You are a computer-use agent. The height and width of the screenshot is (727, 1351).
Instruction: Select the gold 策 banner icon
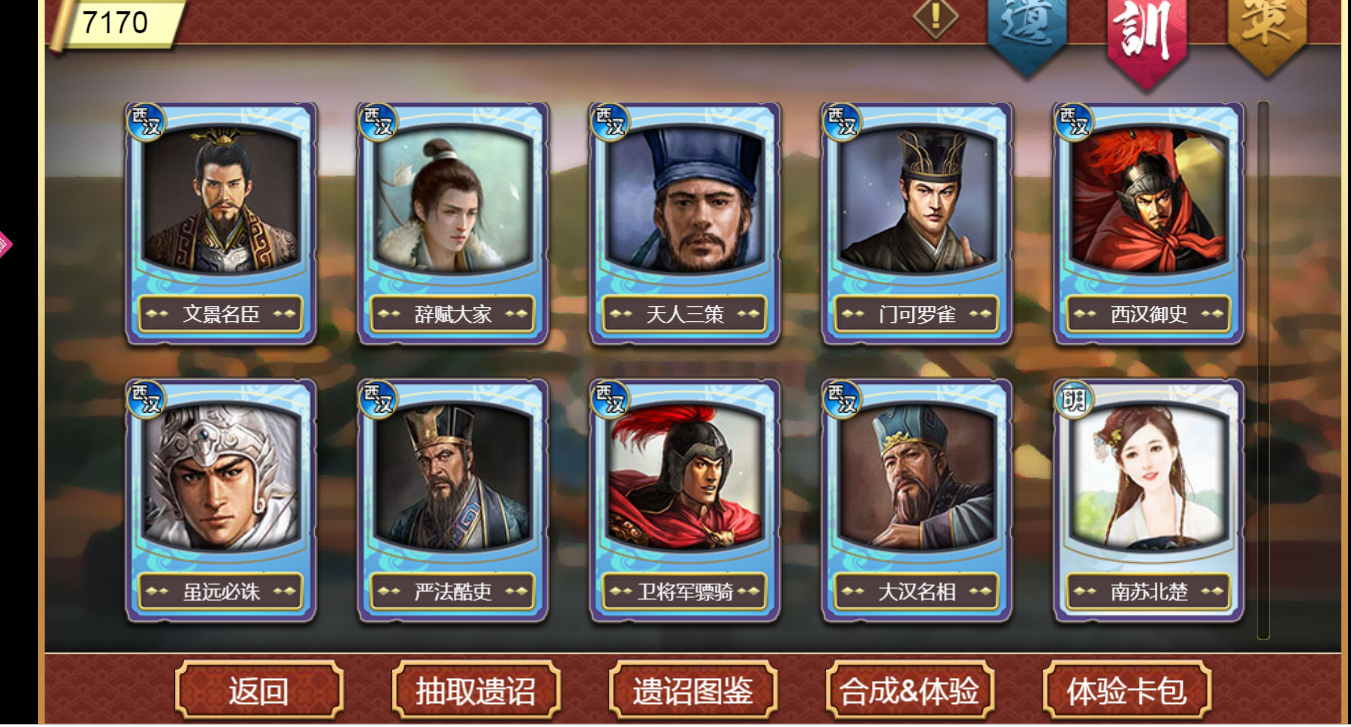click(x=1266, y=28)
